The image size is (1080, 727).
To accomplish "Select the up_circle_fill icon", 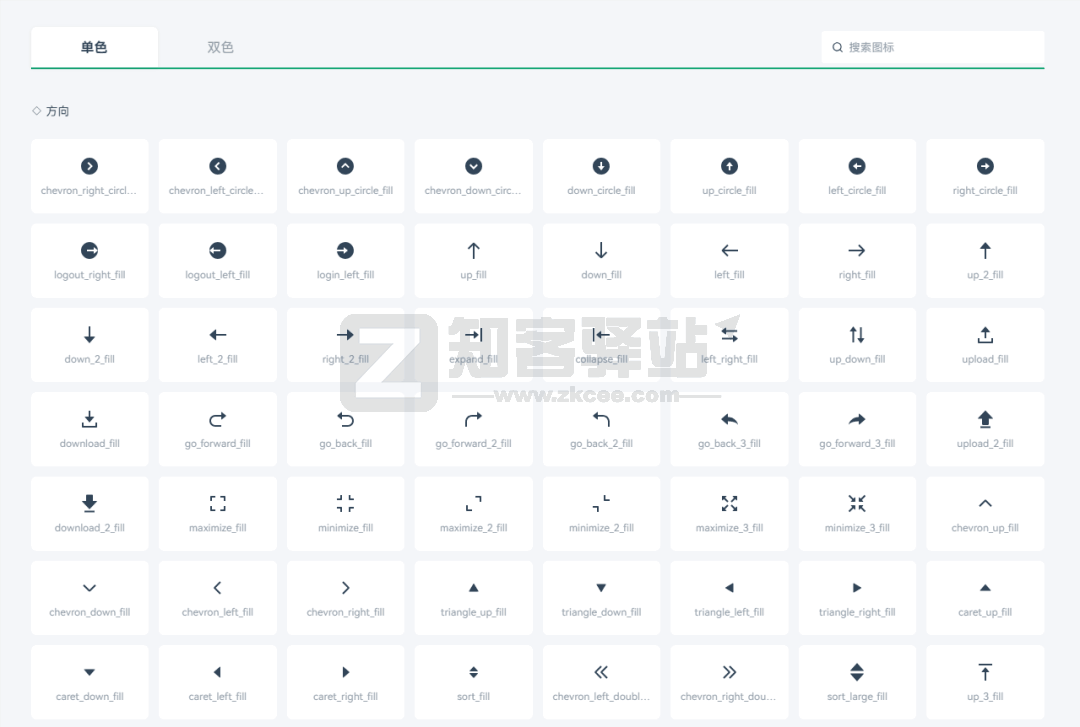I will pos(729,175).
